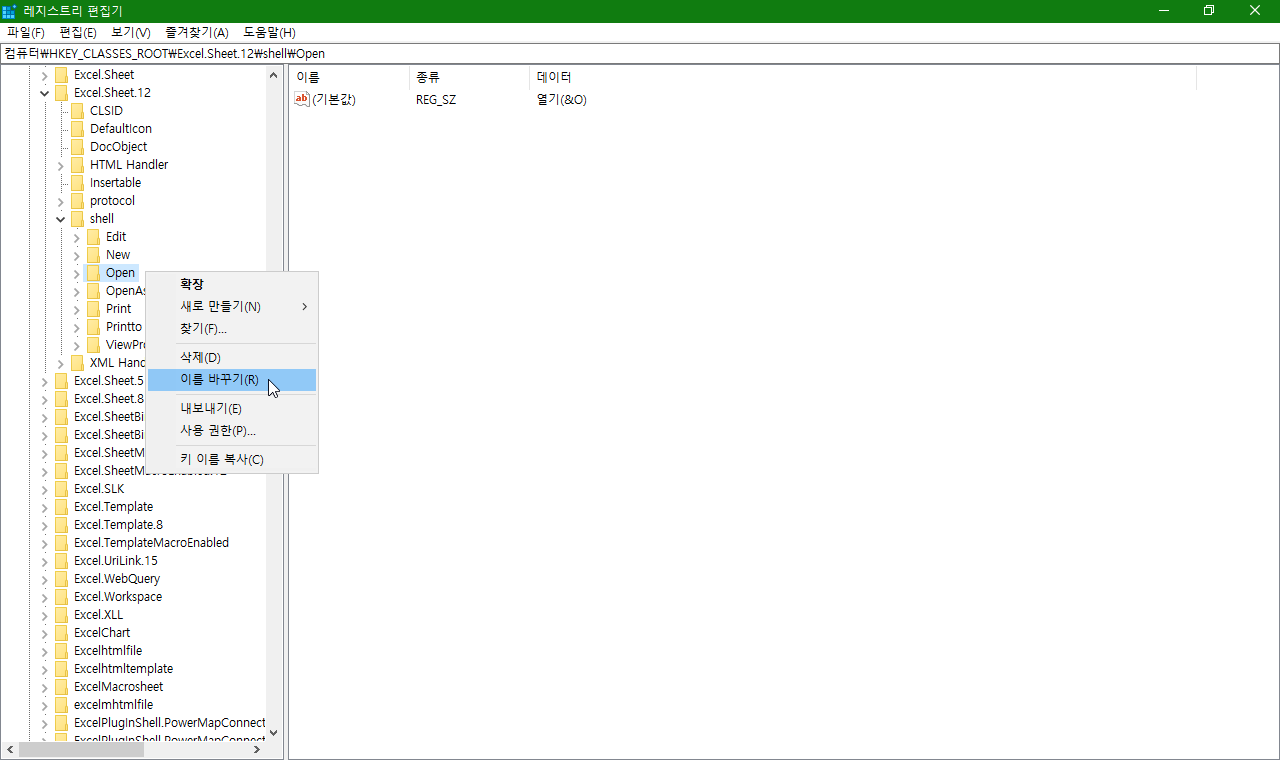Select the Excel.WebQuery folder icon
The width and height of the screenshot is (1280, 760).
tap(61, 579)
